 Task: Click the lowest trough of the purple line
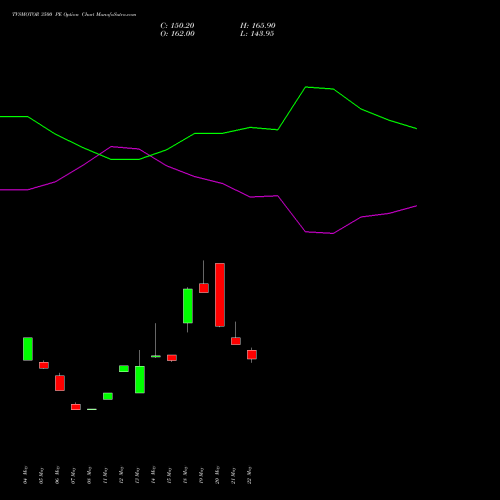tap(333, 233)
